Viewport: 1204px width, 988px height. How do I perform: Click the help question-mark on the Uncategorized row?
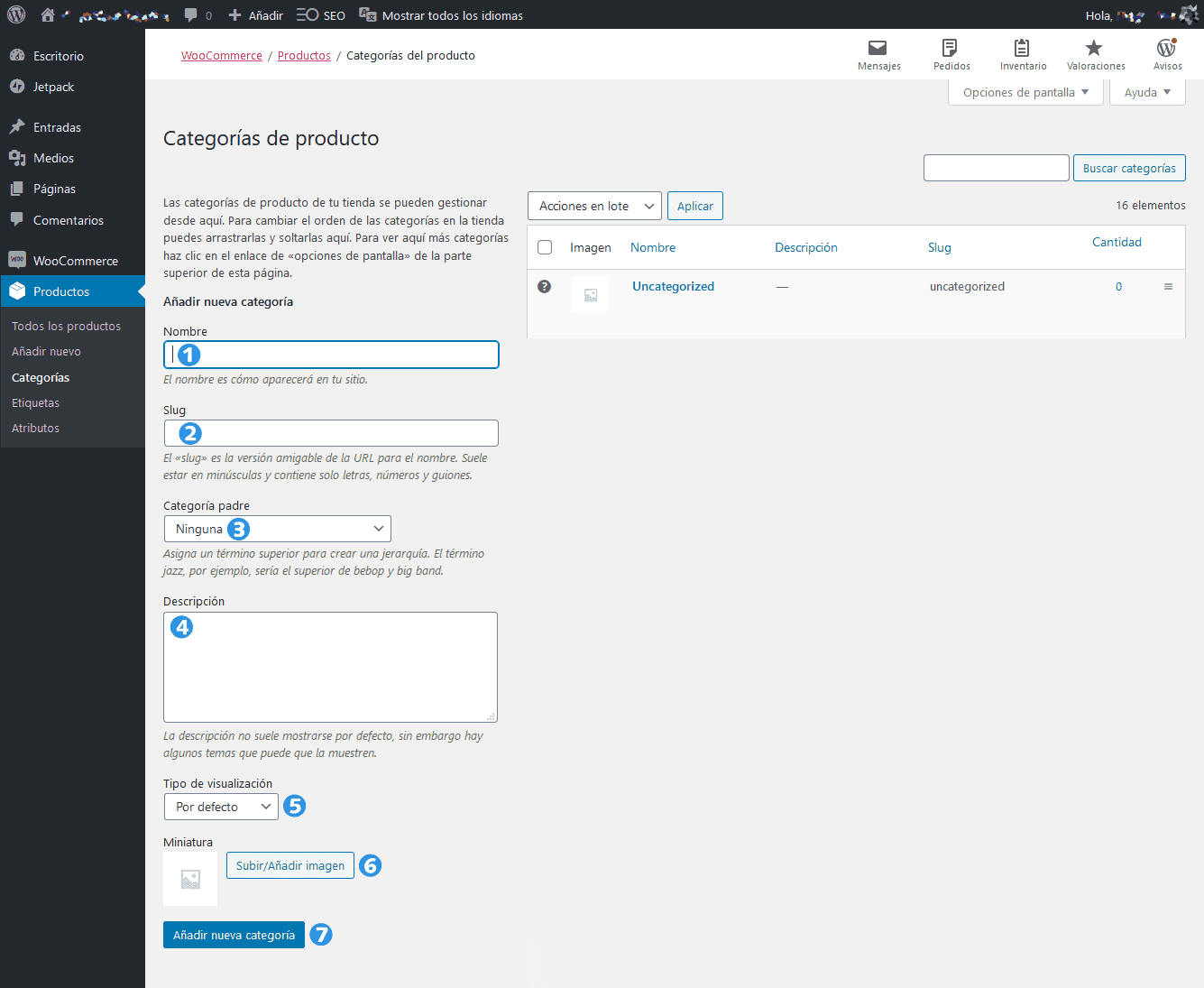coord(545,286)
